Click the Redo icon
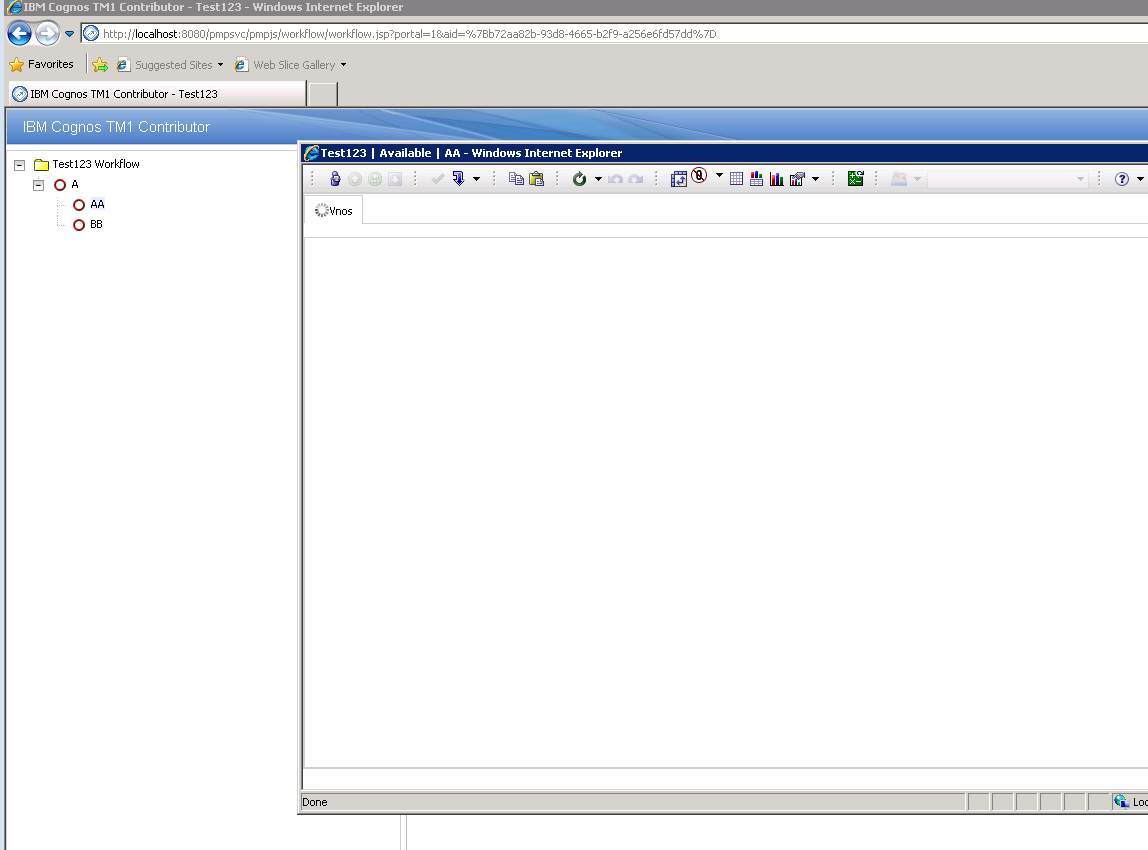The image size is (1148, 850). (x=636, y=179)
